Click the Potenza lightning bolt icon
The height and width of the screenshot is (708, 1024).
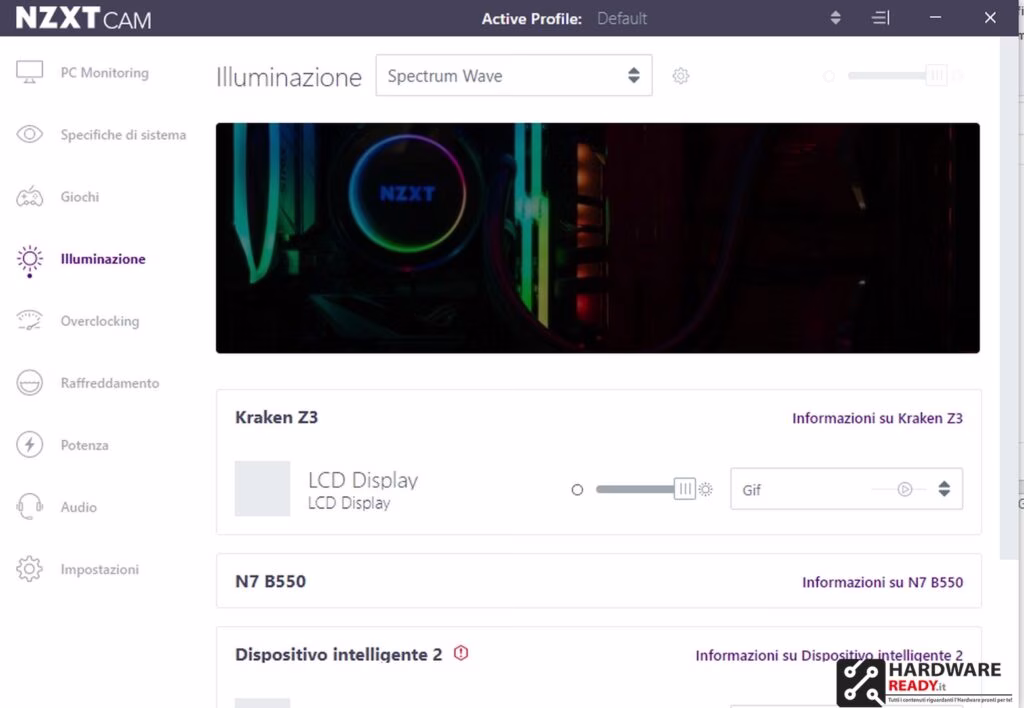[29, 445]
